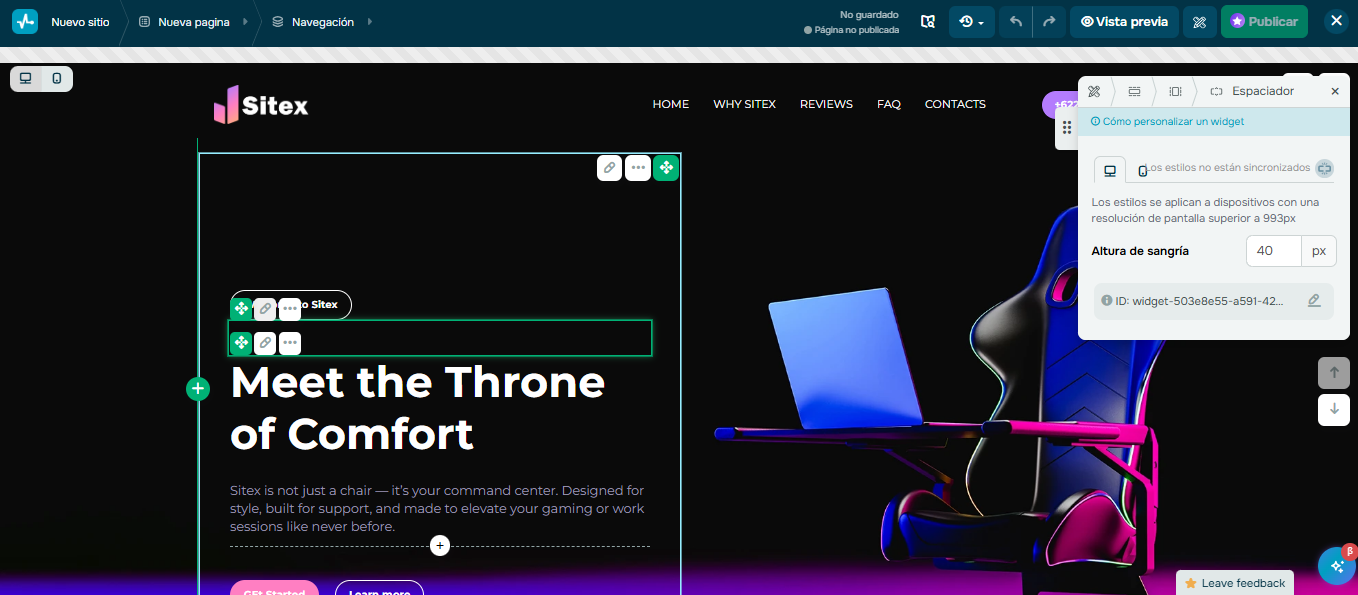Click link icon on the 'Sitex' badge widget

[265, 309]
